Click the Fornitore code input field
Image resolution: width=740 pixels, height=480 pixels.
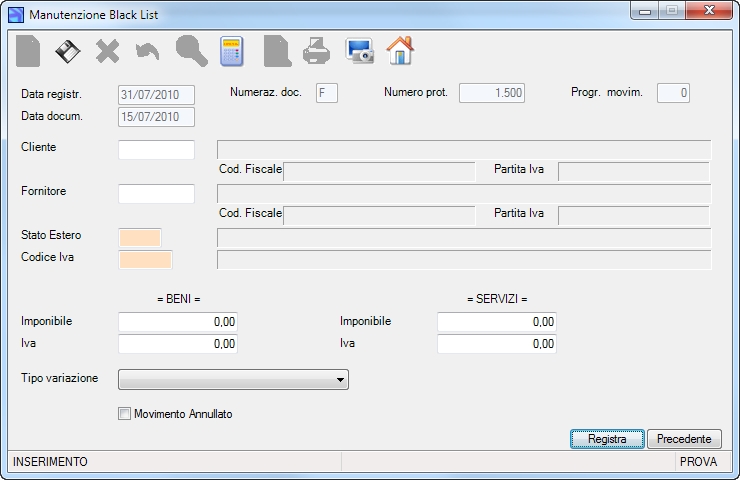pos(156,194)
